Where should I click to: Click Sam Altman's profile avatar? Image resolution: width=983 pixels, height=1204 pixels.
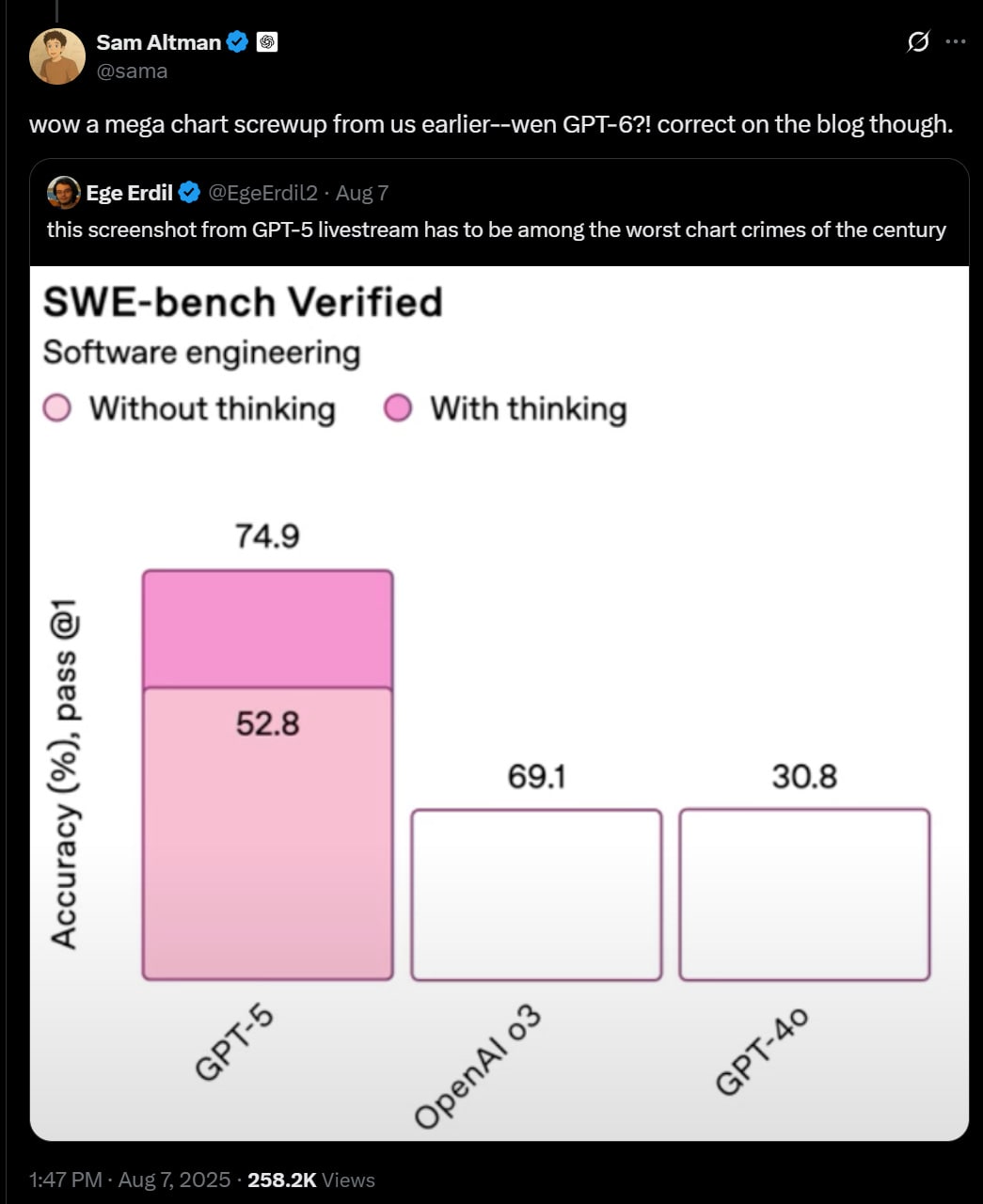pos(57,55)
